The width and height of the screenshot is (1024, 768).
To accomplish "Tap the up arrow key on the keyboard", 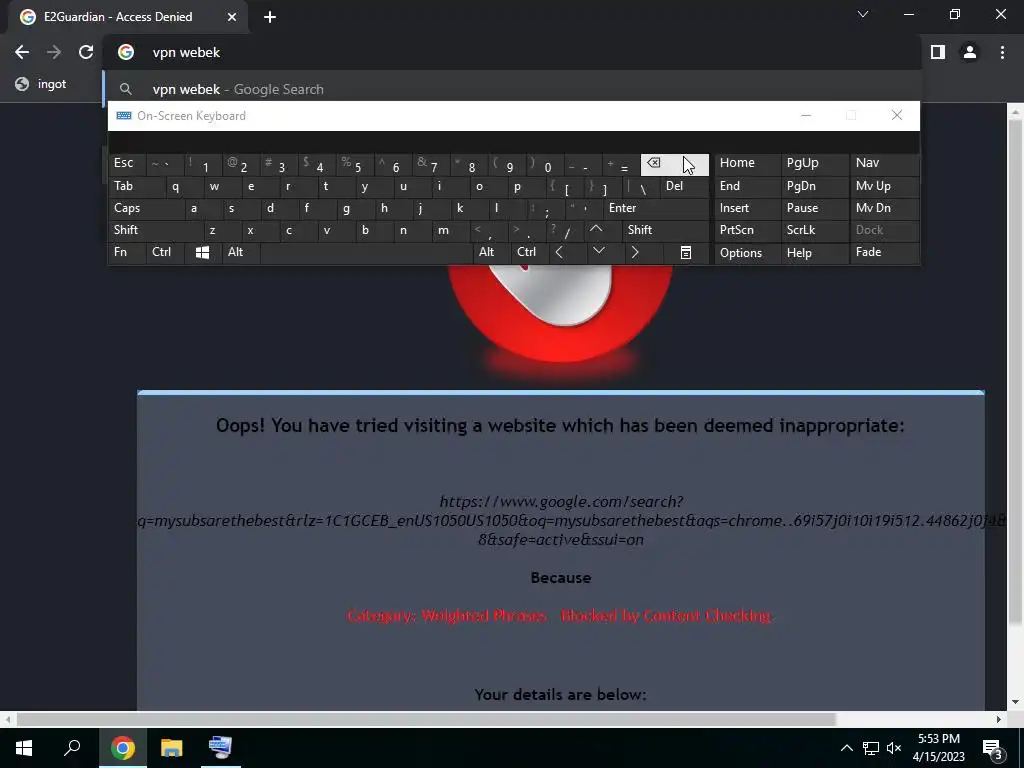I will pyautogui.click(x=596, y=230).
